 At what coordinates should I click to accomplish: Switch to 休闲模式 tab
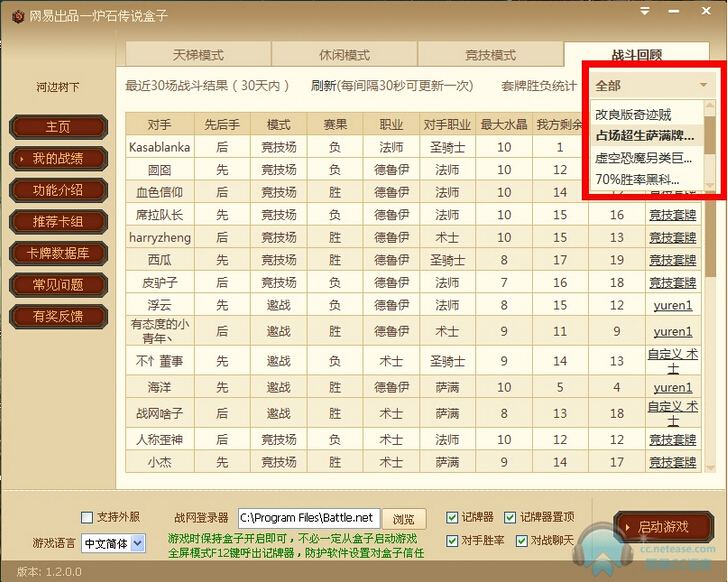[x=344, y=55]
